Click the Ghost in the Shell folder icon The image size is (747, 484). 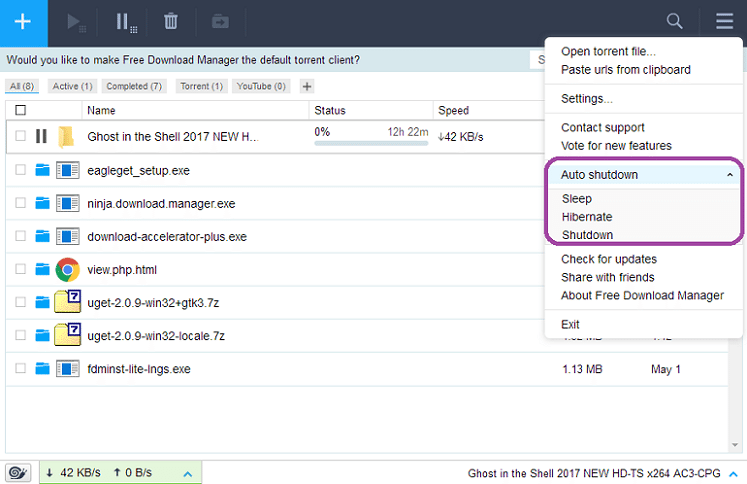pyautogui.click(x=66, y=137)
